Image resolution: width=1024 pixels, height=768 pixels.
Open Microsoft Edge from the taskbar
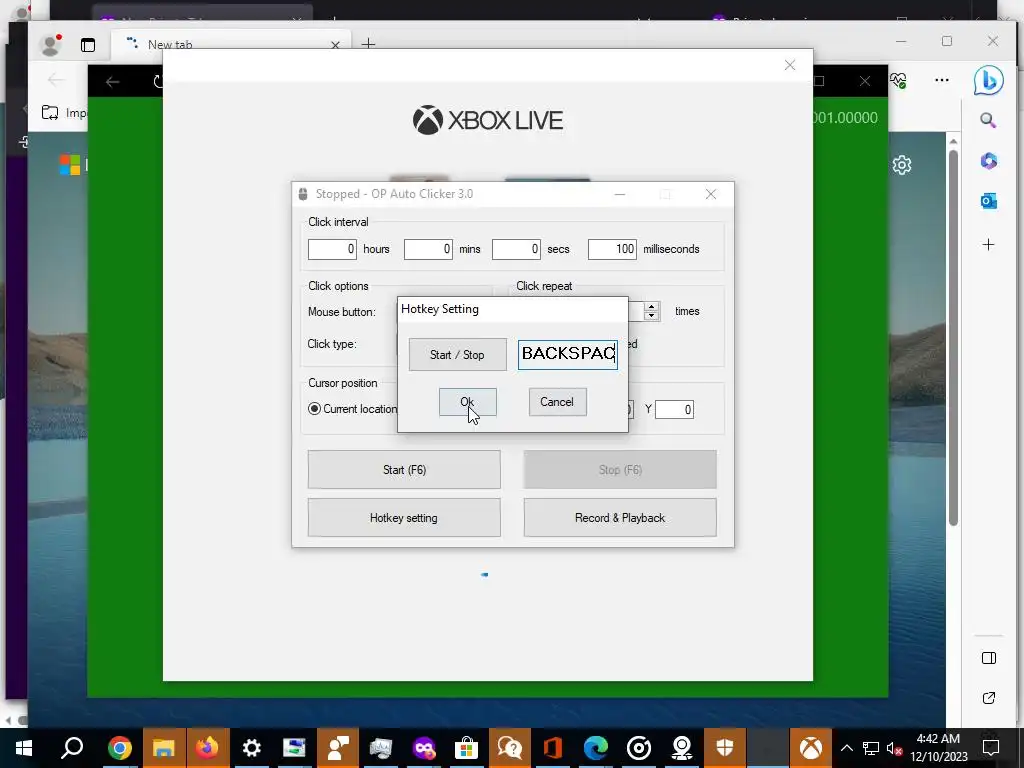click(x=596, y=748)
